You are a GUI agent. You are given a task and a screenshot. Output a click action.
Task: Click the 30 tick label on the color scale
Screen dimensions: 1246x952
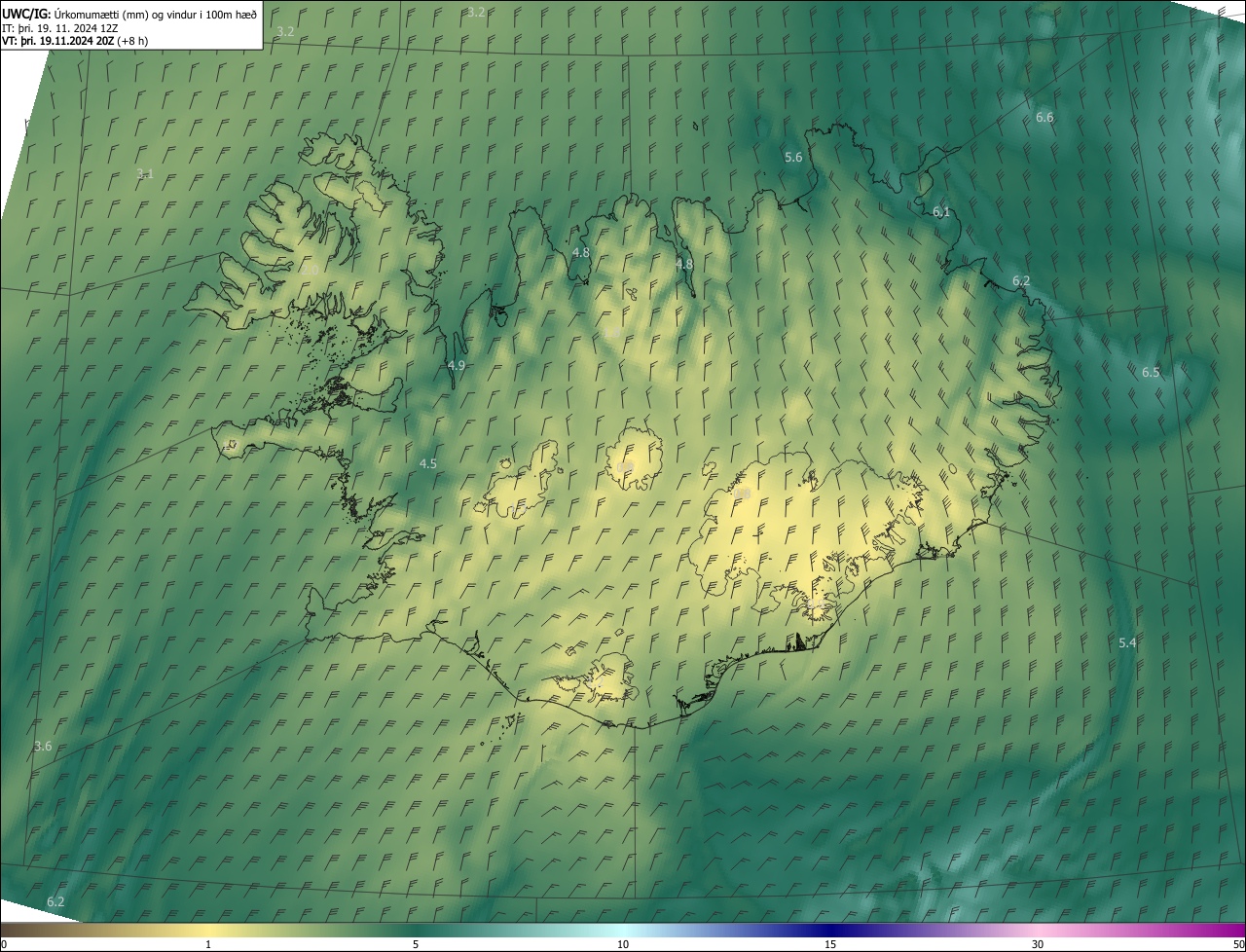[x=1038, y=944]
